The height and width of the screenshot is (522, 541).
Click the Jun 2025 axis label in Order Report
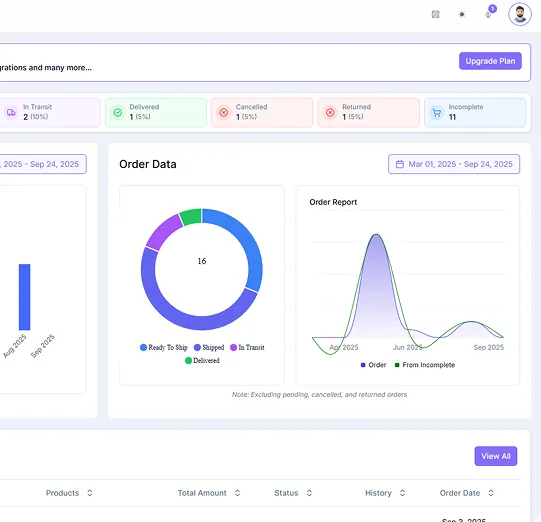[x=407, y=347]
